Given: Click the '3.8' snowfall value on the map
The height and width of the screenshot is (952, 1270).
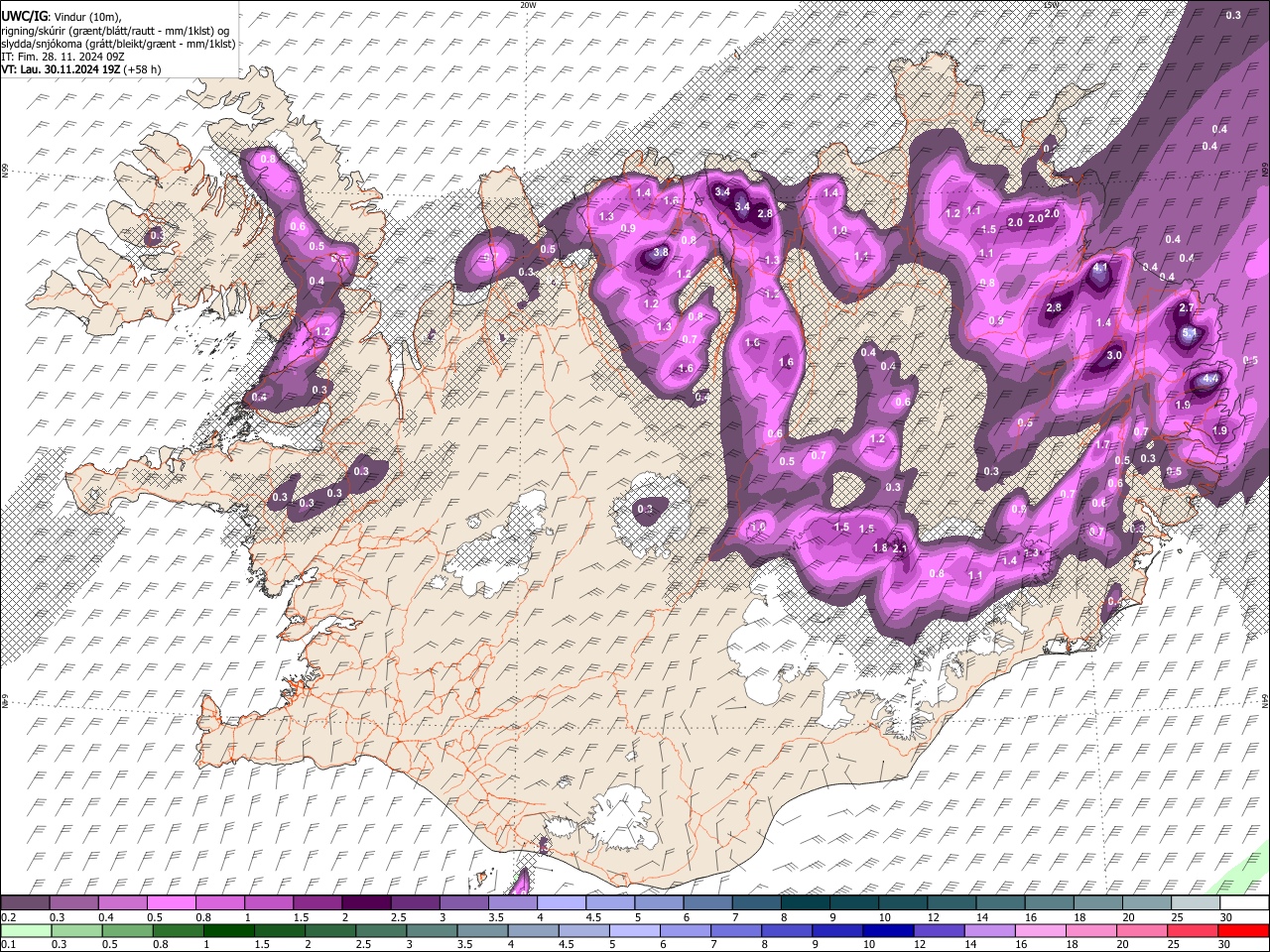Looking at the screenshot, I should (x=660, y=253).
